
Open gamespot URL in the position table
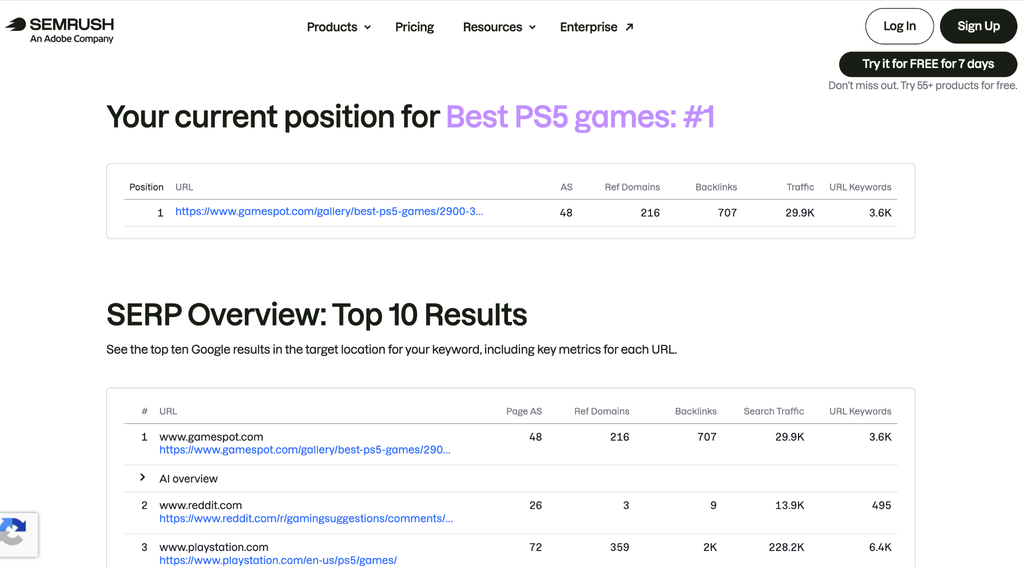click(329, 212)
